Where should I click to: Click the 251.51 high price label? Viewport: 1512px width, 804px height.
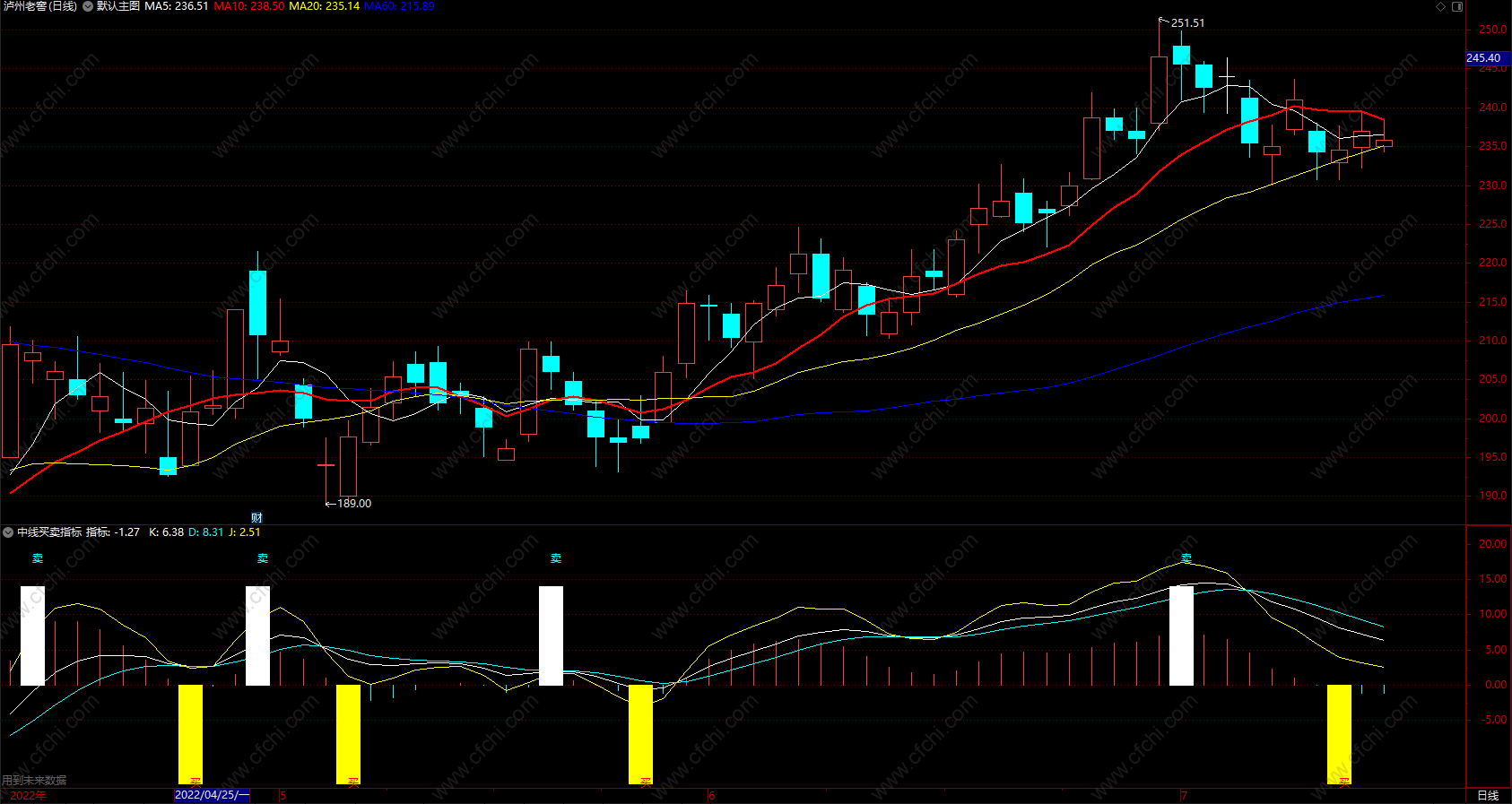tap(1187, 23)
